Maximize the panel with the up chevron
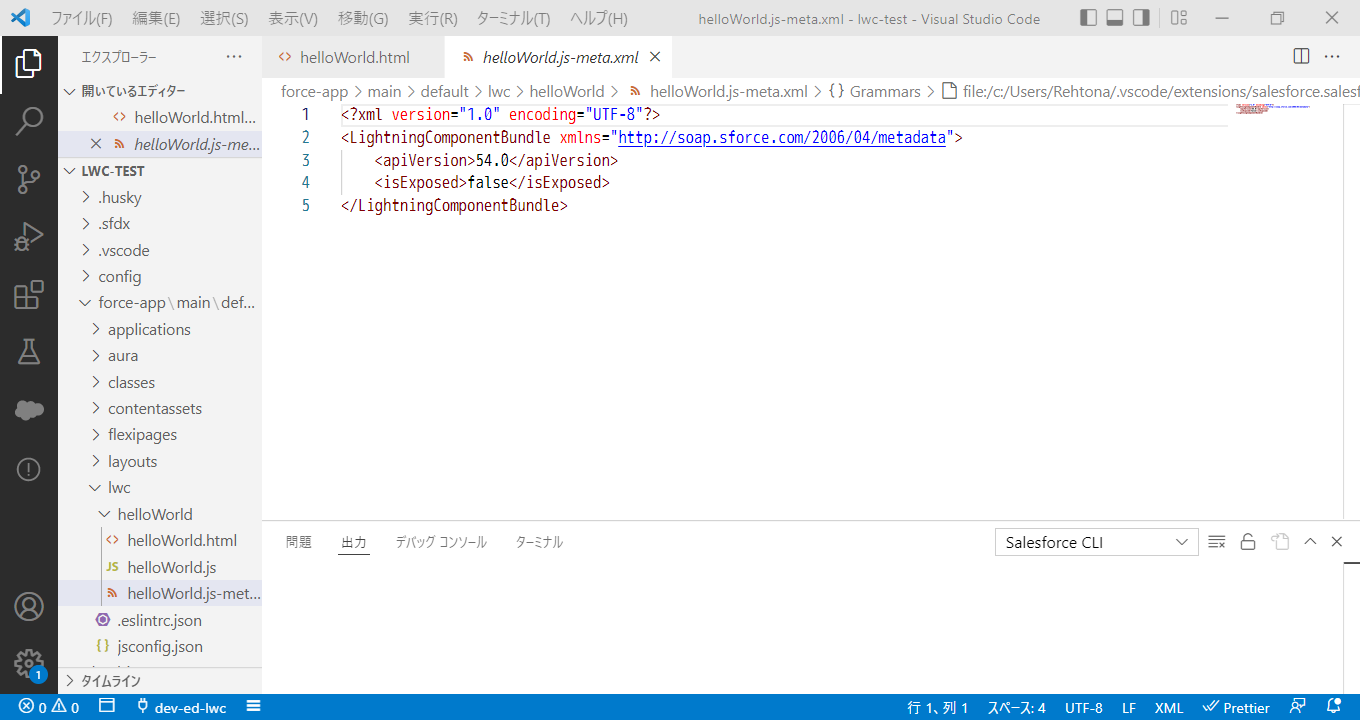 pos(1310,542)
